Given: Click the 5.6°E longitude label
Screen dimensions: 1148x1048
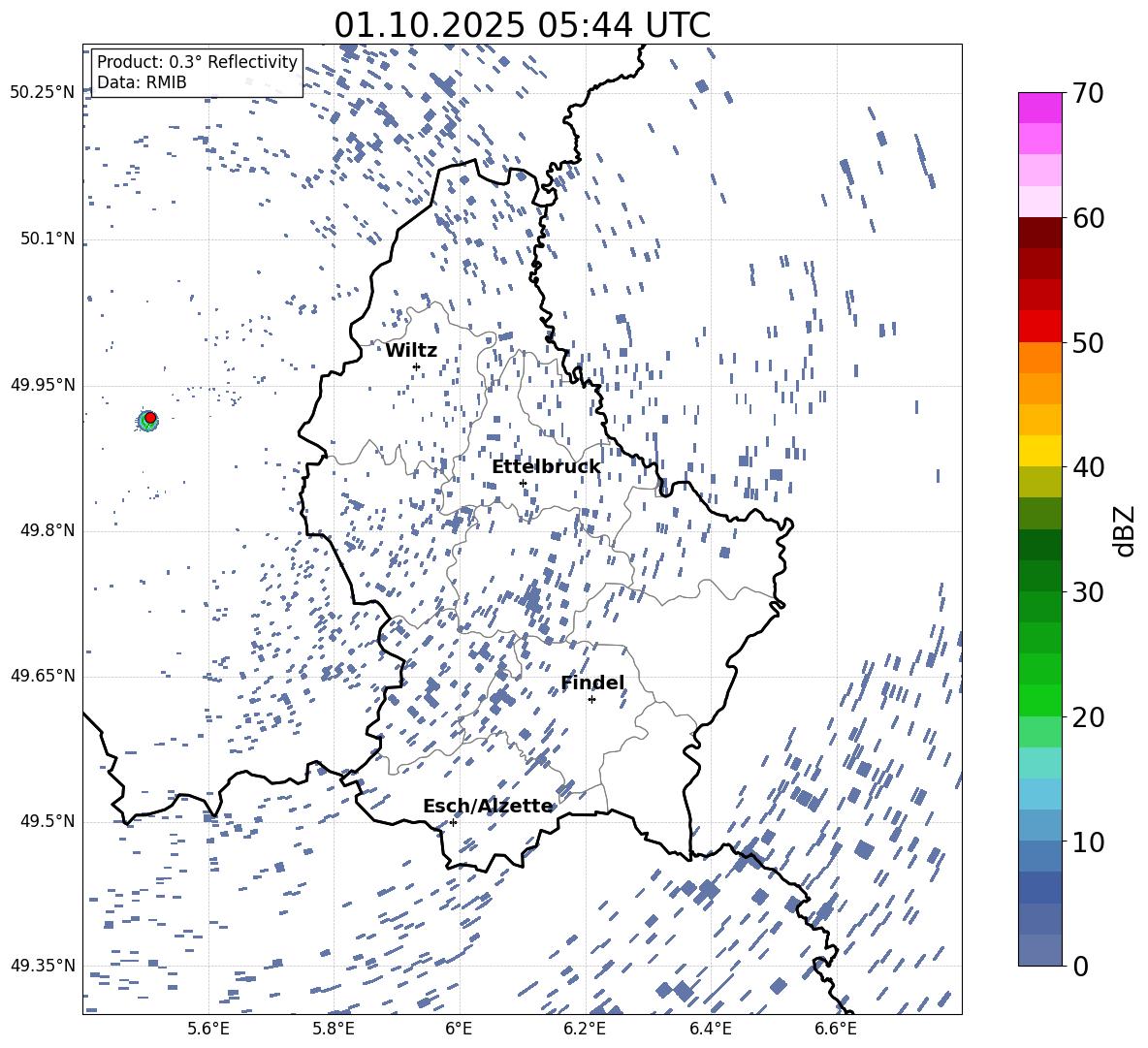Looking at the screenshot, I should click(x=208, y=1029).
